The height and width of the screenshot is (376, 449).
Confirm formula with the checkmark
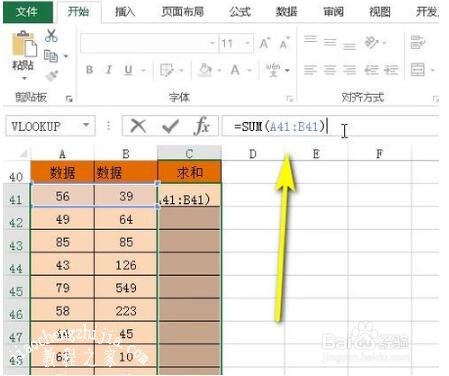pos(170,126)
